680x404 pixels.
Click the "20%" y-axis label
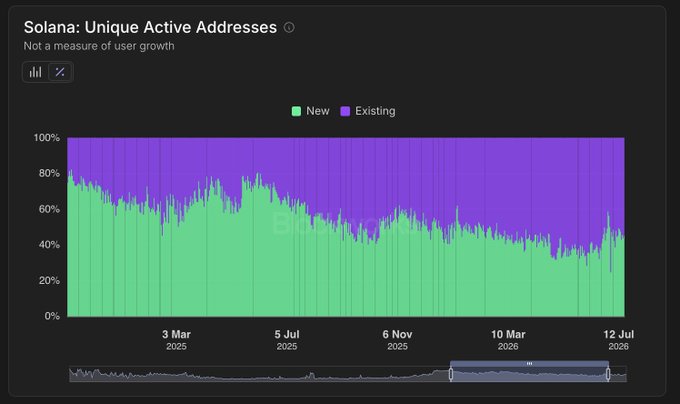click(x=49, y=280)
